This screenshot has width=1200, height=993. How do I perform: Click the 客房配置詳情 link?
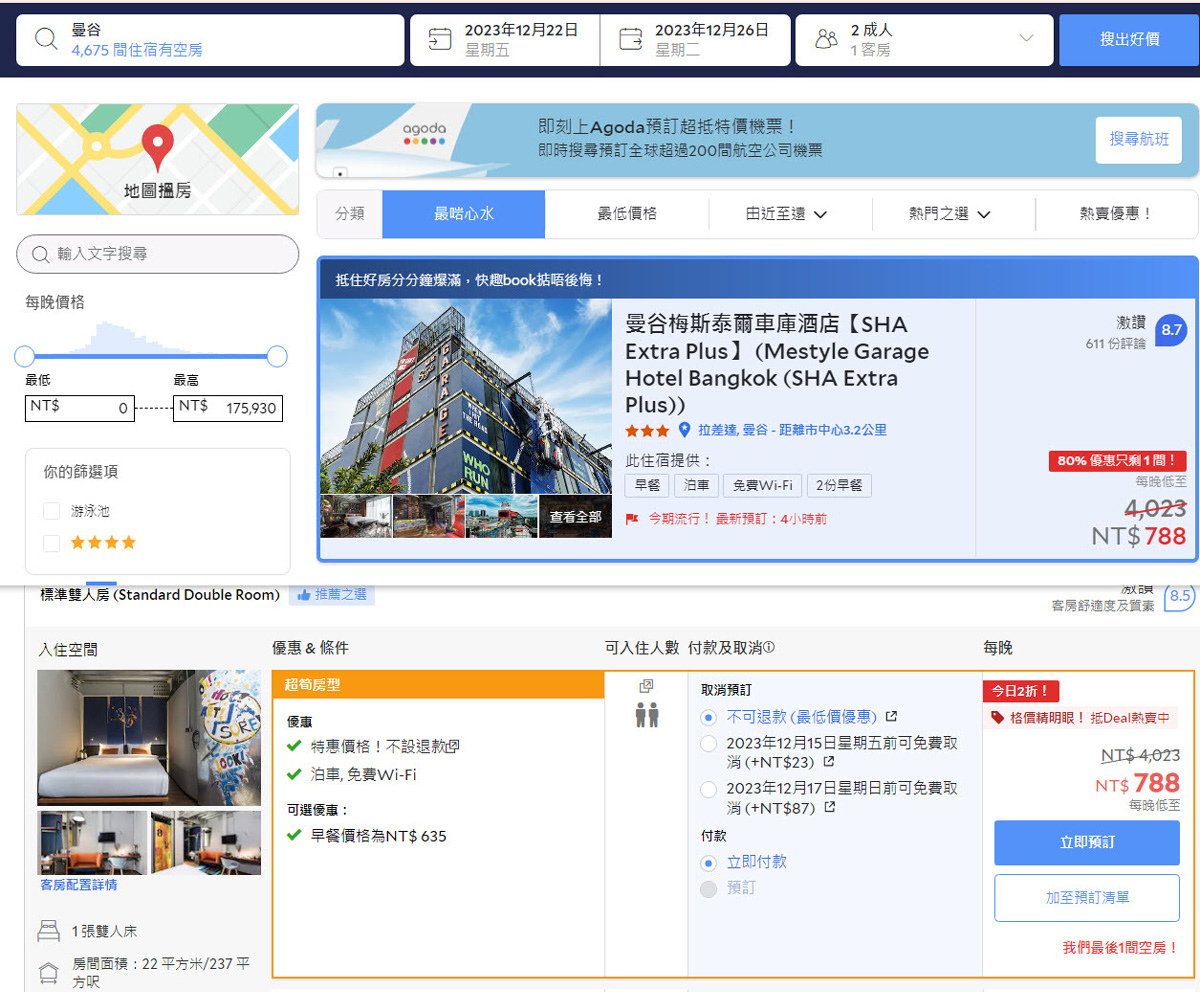coord(78,885)
